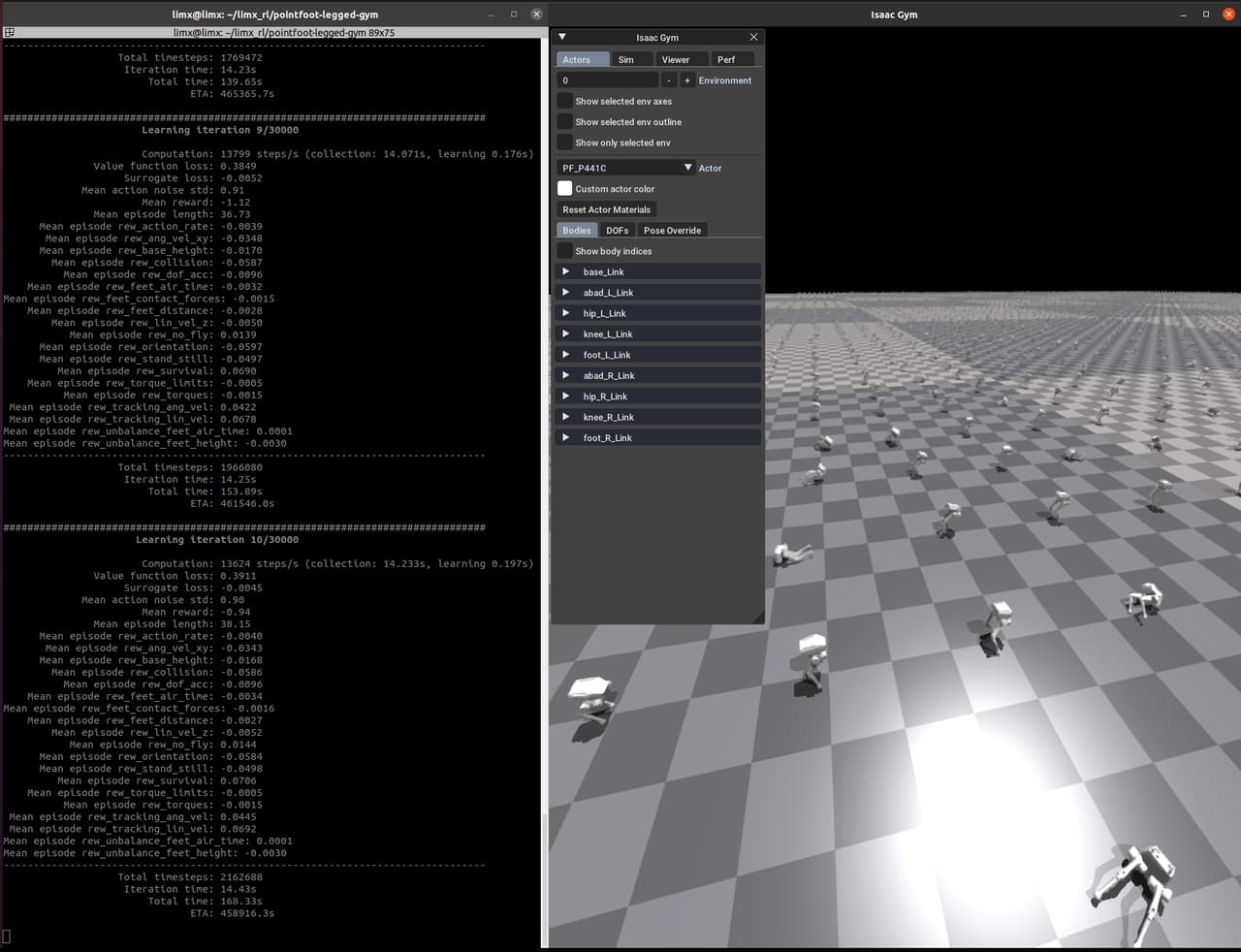Increase environment index with plus button
The height and width of the screenshot is (952, 1241).
tap(687, 80)
